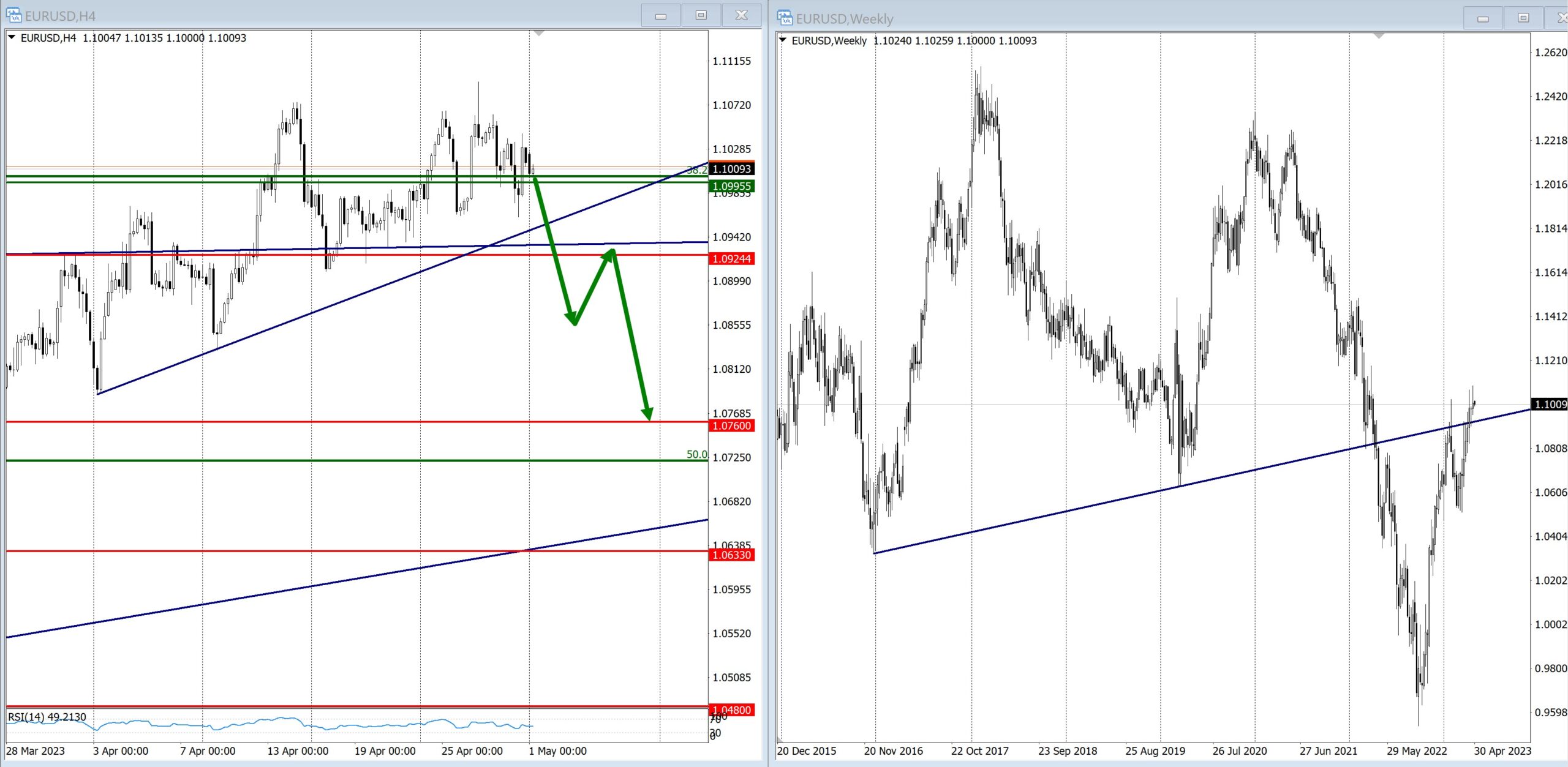Image resolution: width=1568 pixels, height=767 pixels.
Task: Minimize the EURUSD,Weekly chart window
Action: coord(1483,19)
